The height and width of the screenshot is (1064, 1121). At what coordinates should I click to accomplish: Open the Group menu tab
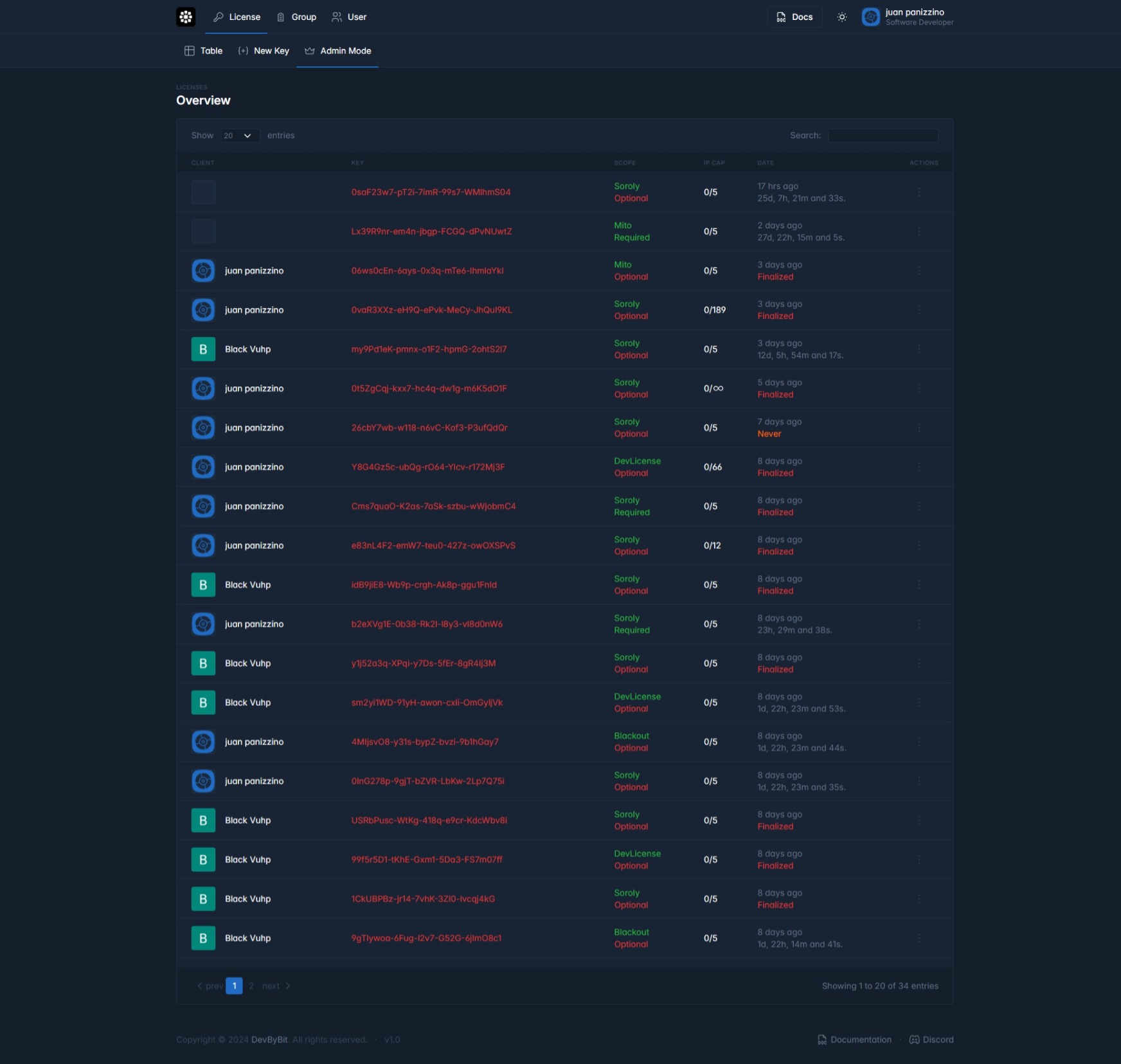[296, 17]
